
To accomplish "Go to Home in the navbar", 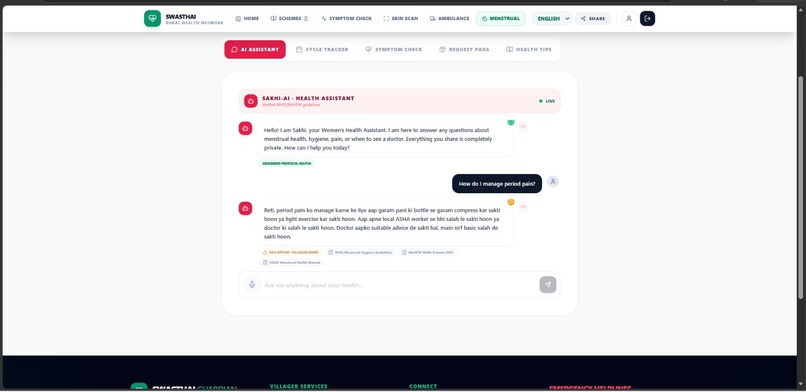I will click(247, 18).
